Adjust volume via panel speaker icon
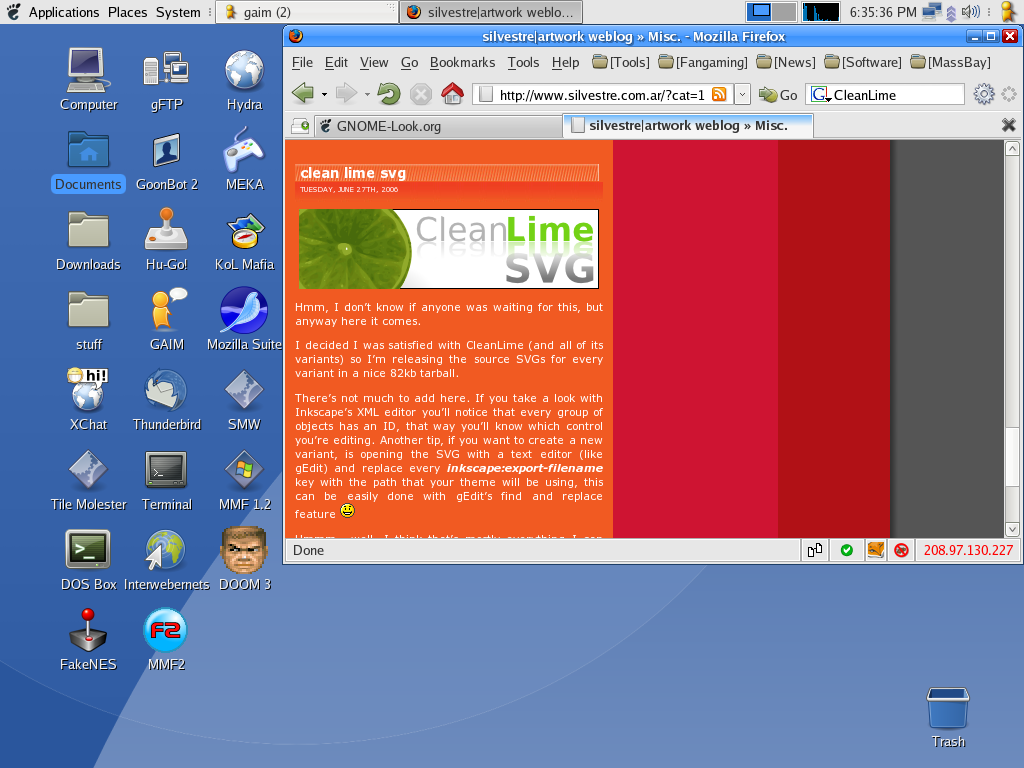Image resolution: width=1024 pixels, height=768 pixels. [970, 12]
